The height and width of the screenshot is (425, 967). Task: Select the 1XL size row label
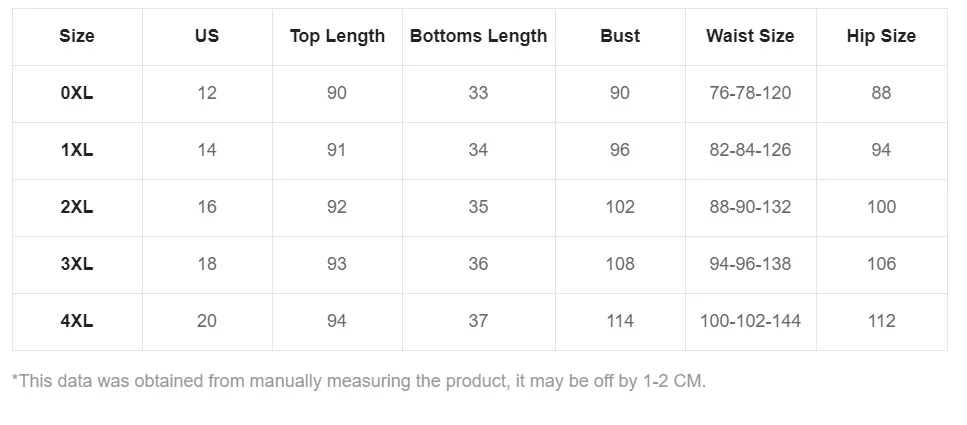pos(77,150)
